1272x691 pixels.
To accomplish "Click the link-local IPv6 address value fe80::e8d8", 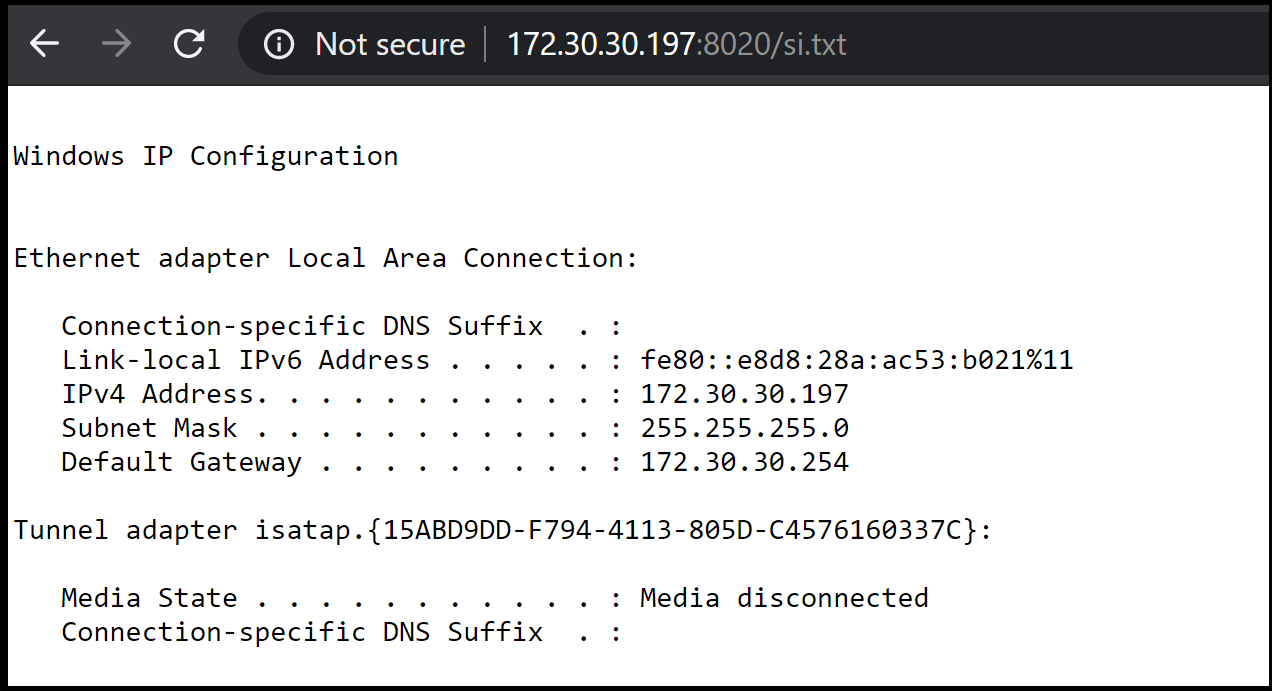I will pos(856,360).
